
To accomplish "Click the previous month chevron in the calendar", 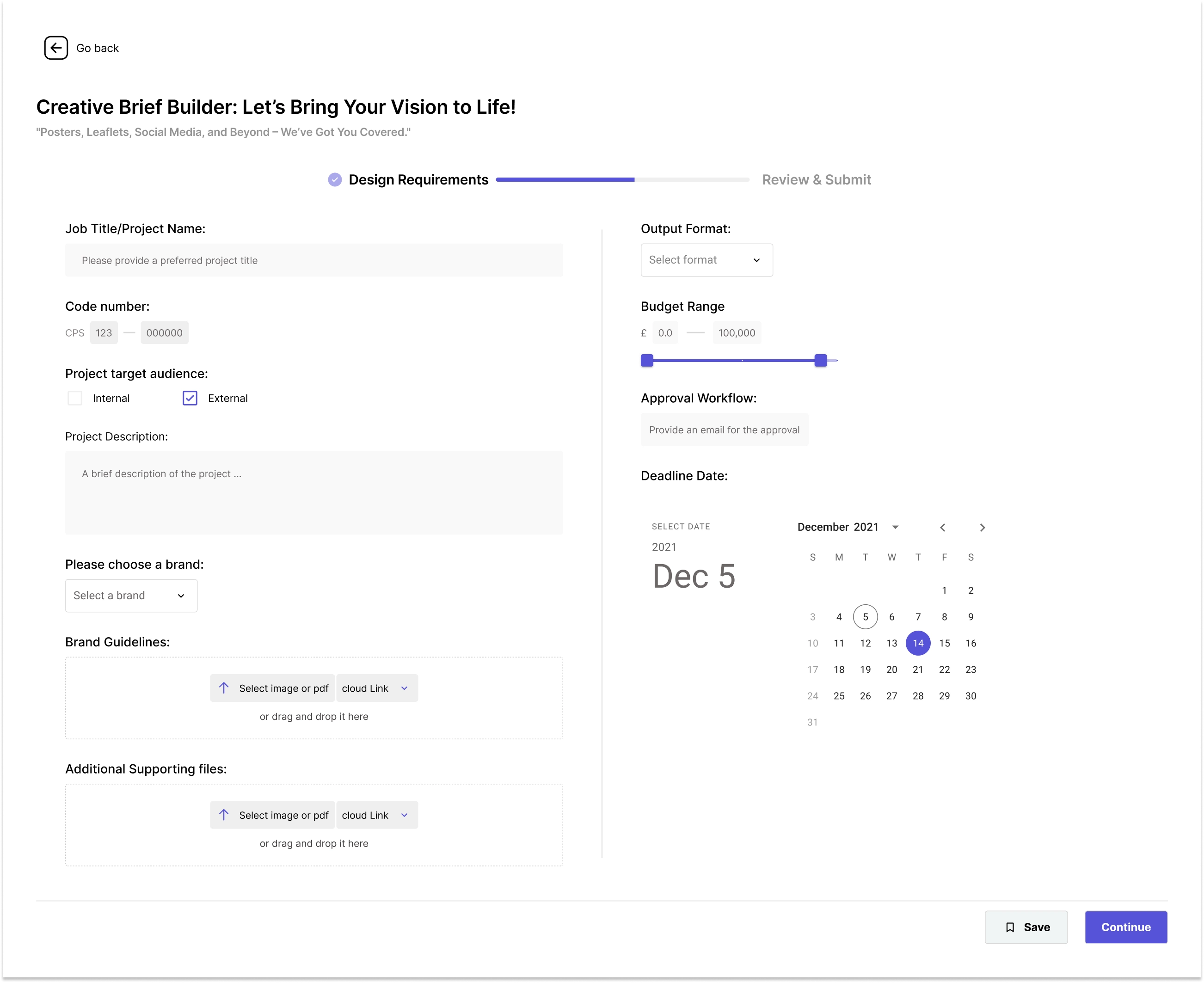I will click(x=943, y=527).
